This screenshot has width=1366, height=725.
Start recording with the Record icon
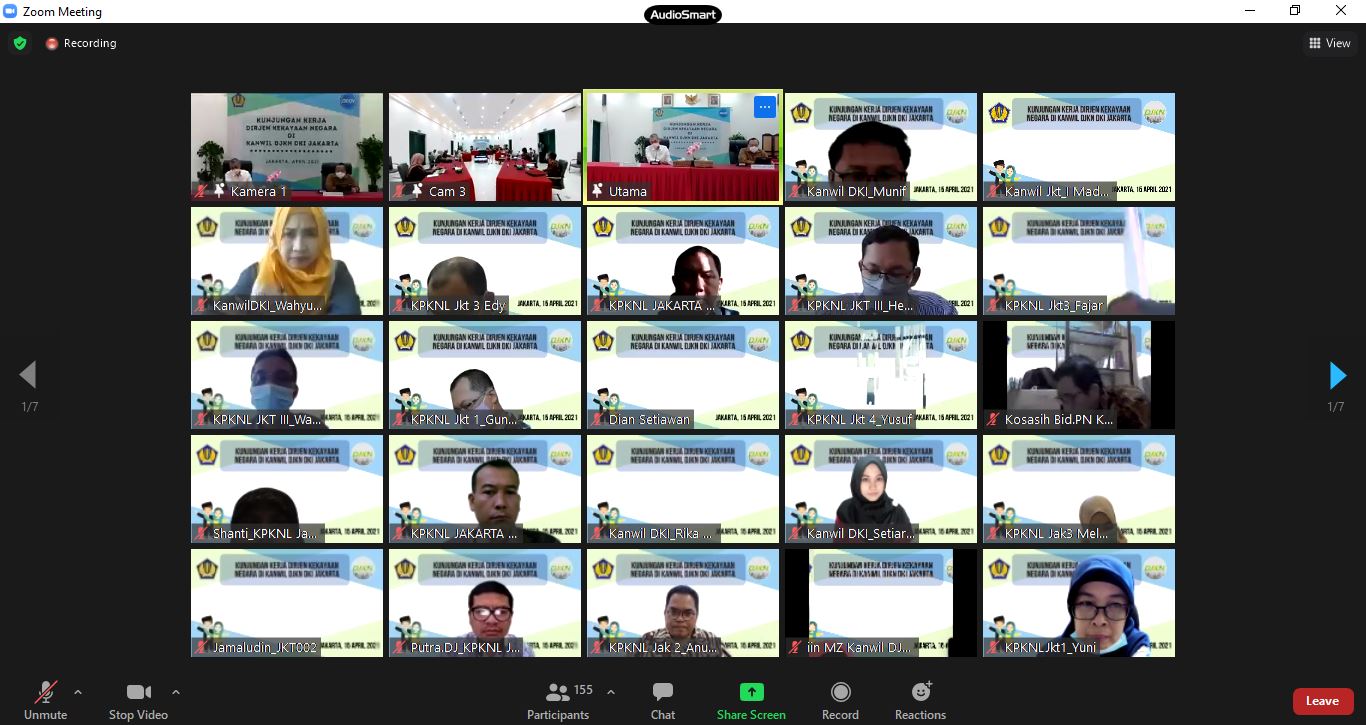pos(840,692)
